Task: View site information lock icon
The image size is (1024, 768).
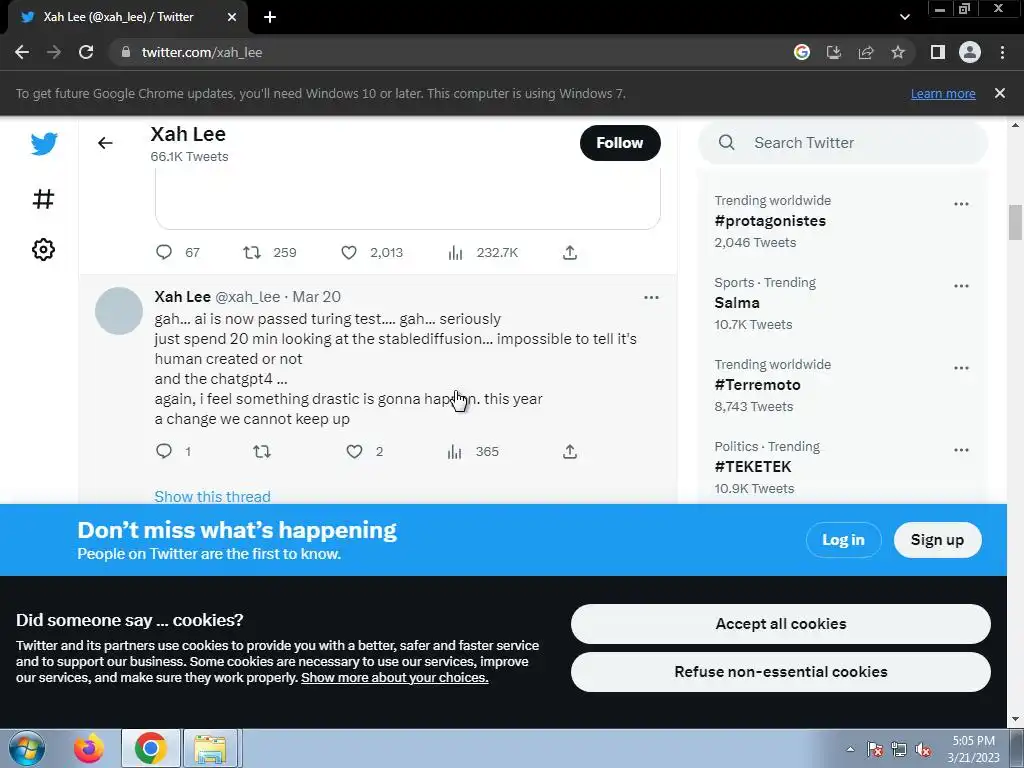Action: (x=126, y=52)
